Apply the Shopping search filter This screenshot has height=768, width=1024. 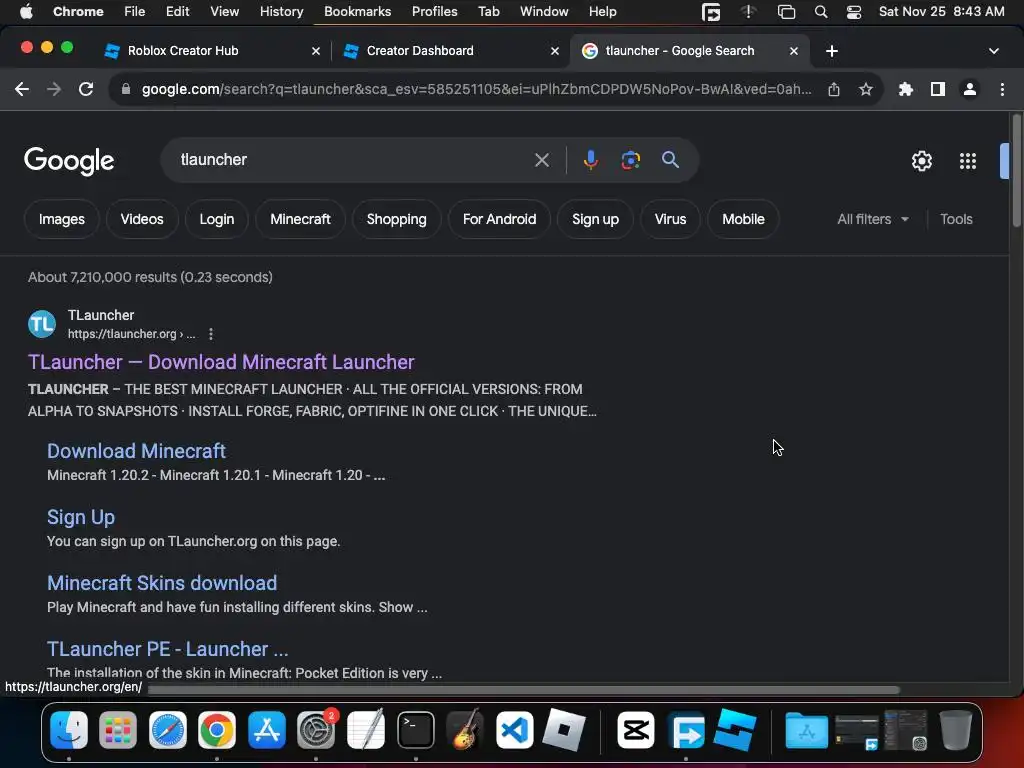tap(396, 219)
